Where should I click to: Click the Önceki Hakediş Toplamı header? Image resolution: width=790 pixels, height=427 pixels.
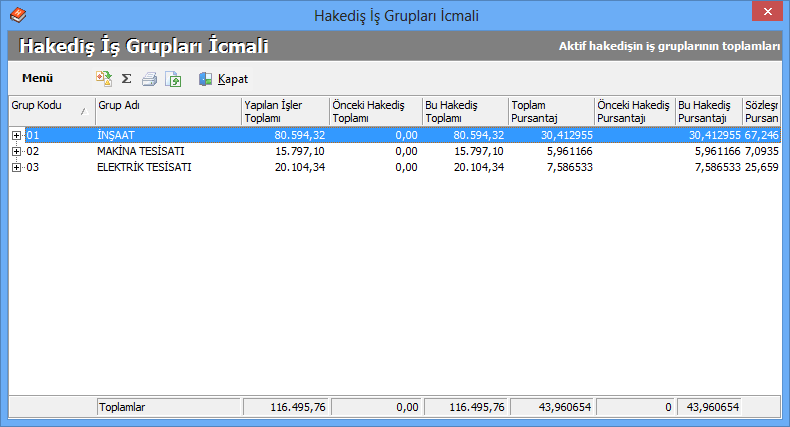click(375, 110)
